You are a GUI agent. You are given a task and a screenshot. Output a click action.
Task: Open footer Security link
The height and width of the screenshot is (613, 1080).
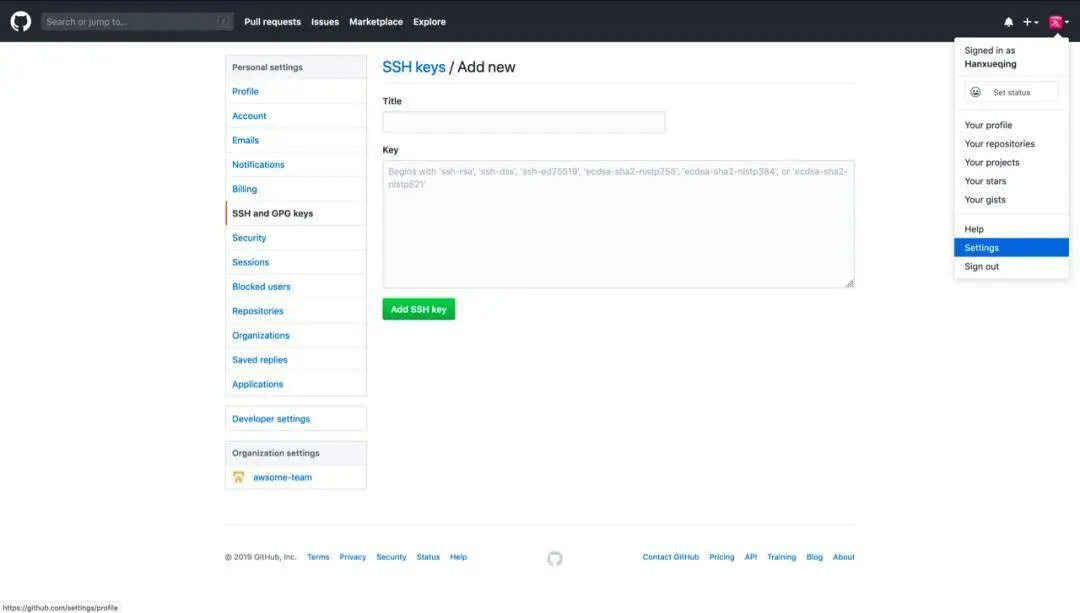[x=391, y=557]
